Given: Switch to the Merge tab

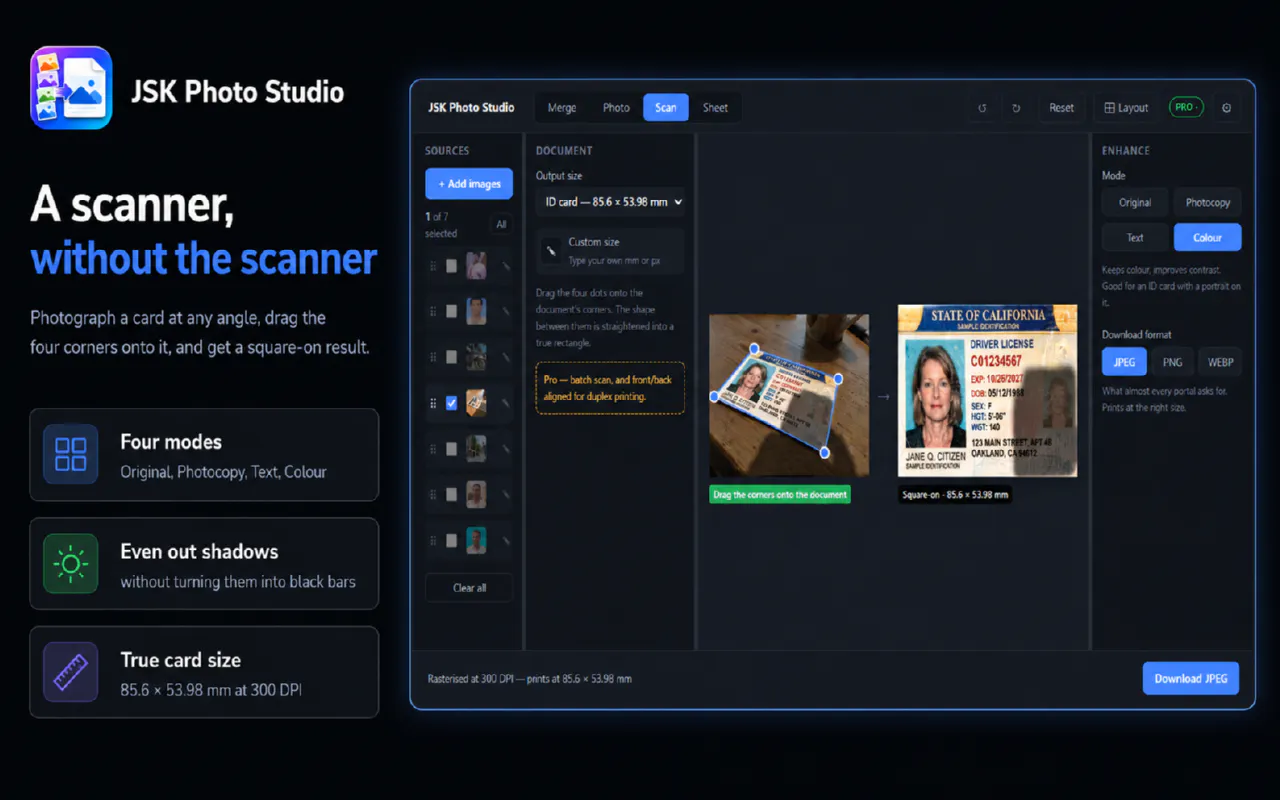Looking at the screenshot, I should [562, 108].
